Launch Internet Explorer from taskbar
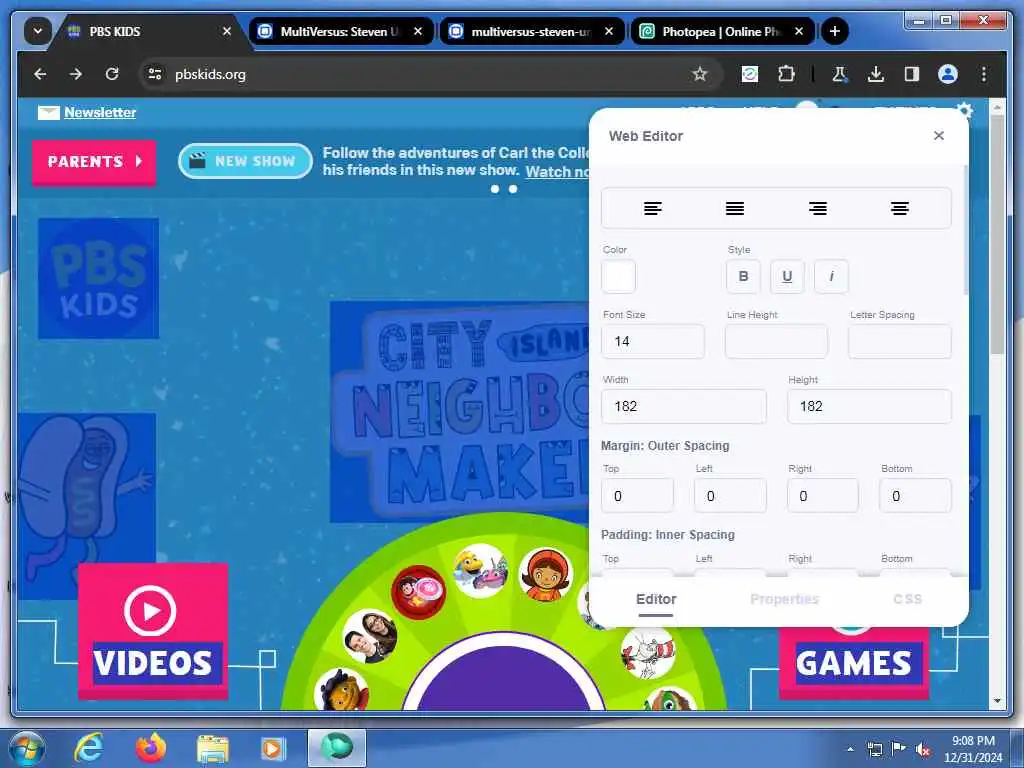 click(89, 748)
